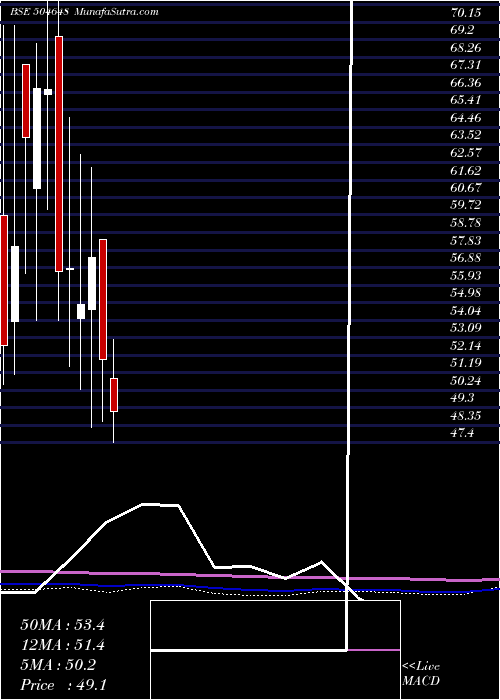500x700 pixels.
Task: Click the 47.4 price axis label
Action: 462,433
